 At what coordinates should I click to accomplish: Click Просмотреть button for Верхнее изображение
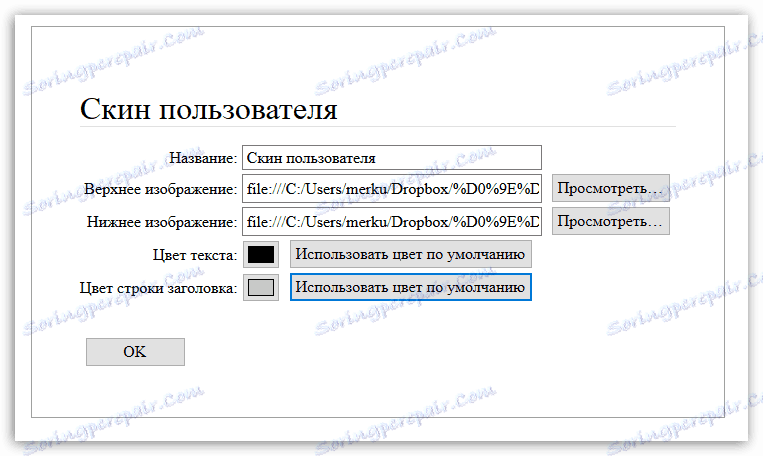tap(611, 188)
